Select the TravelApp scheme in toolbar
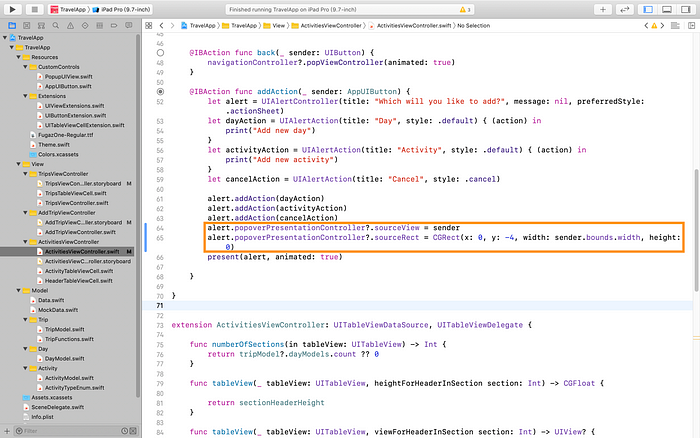This screenshot has height=438, width=700. 67,9
